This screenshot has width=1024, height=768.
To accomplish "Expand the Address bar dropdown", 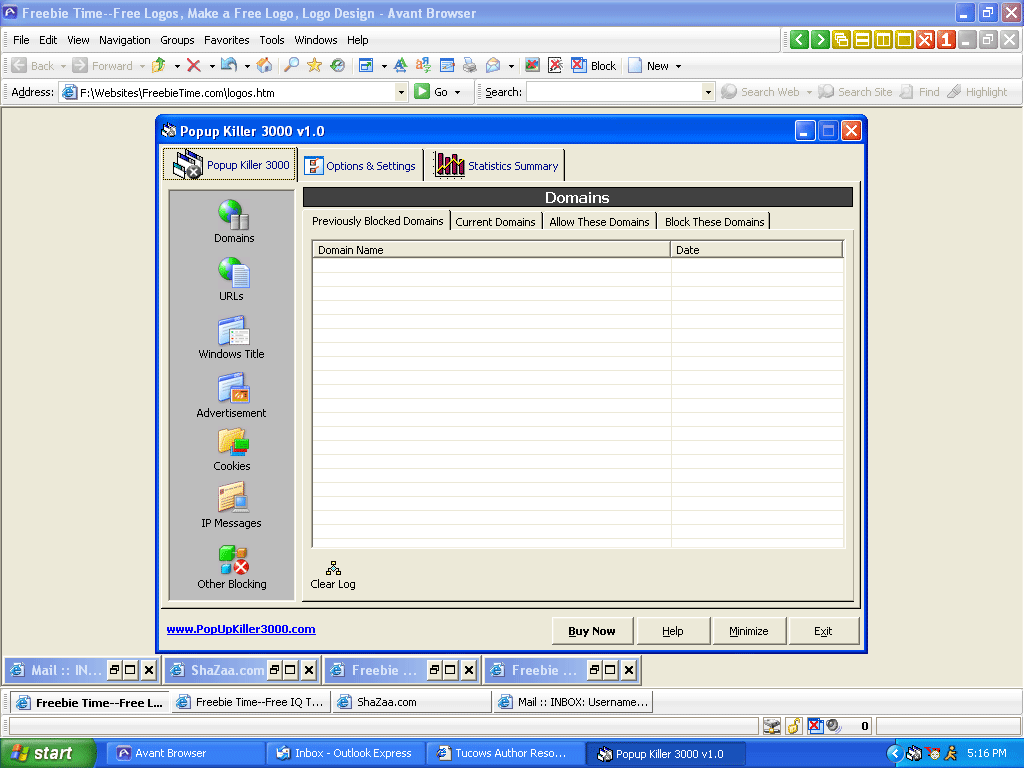I will 401,93.
